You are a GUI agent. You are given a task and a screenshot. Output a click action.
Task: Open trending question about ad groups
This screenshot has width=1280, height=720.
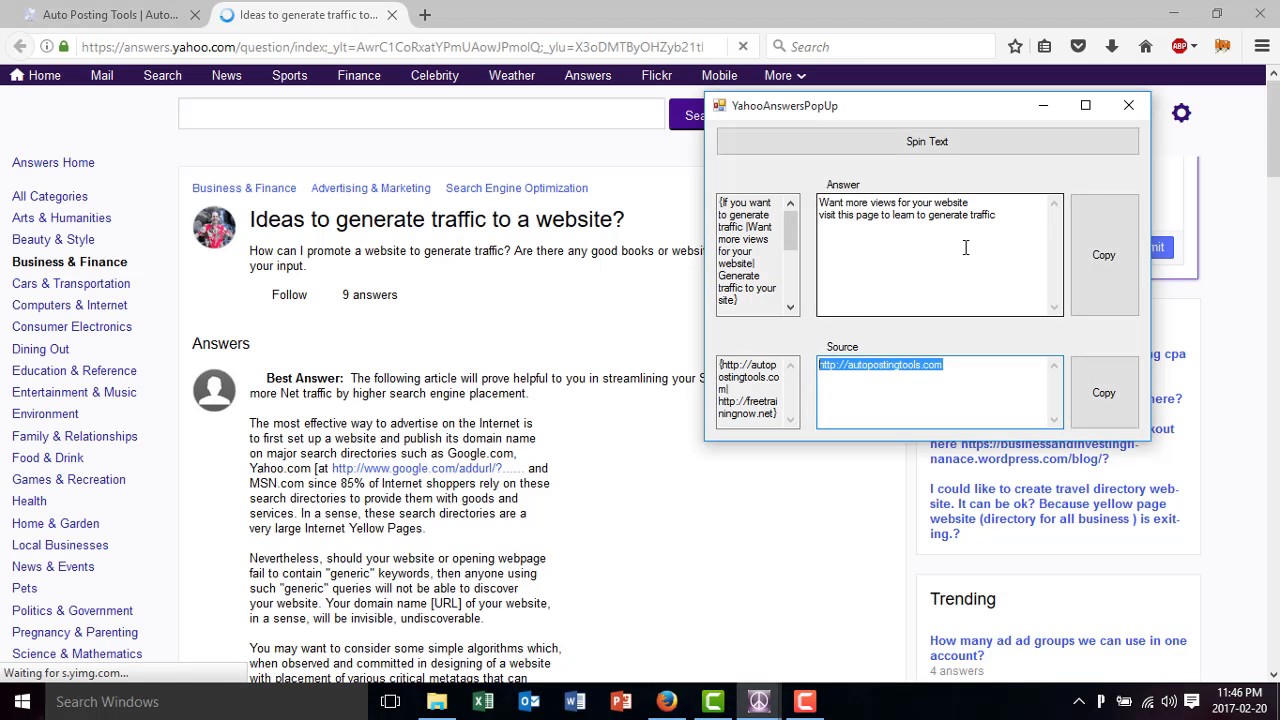pos(1058,648)
